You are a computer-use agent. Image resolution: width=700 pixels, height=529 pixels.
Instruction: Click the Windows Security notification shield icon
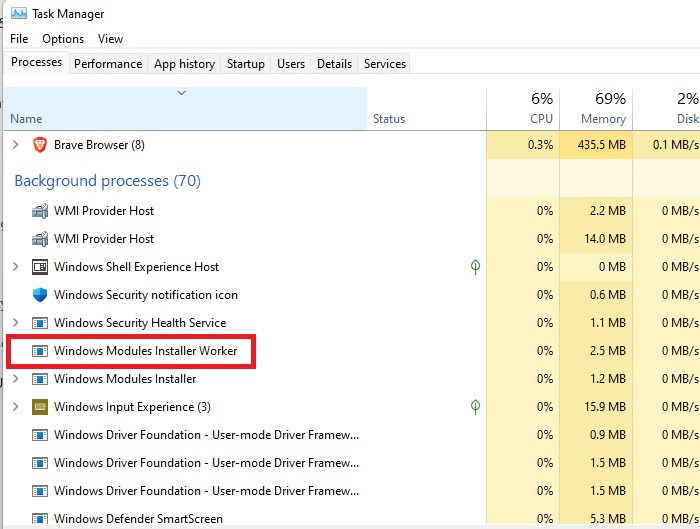click(40, 295)
